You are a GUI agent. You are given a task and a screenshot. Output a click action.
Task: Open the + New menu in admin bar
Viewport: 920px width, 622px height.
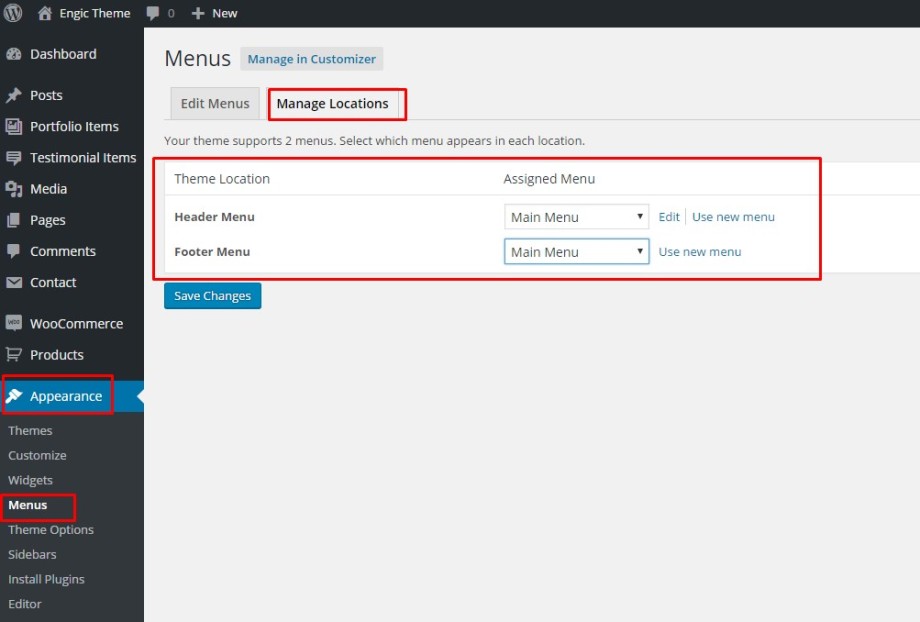pyautogui.click(x=214, y=13)
